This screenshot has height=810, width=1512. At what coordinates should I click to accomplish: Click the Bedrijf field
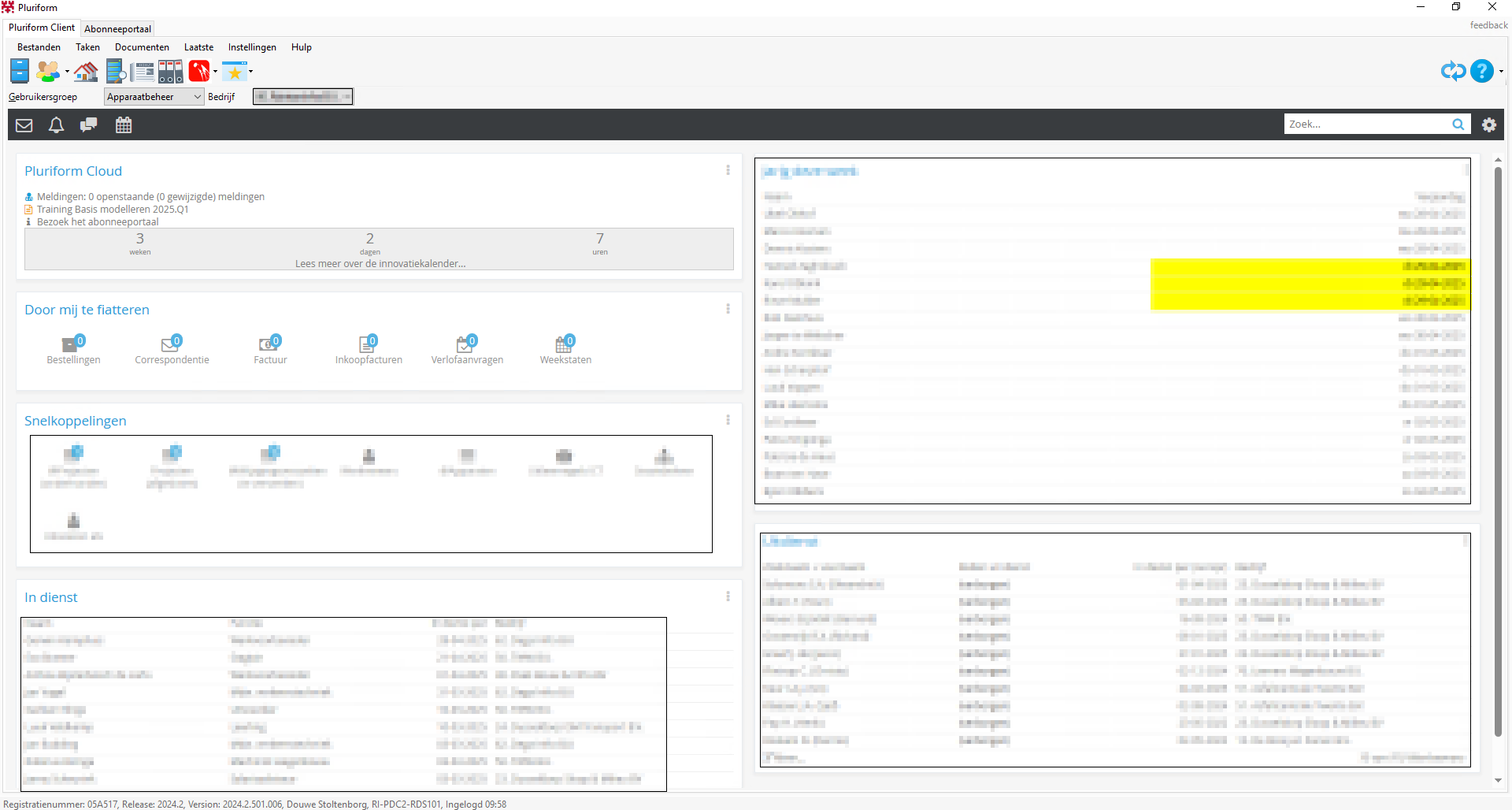pyautogui.click(x=303, y=96)
